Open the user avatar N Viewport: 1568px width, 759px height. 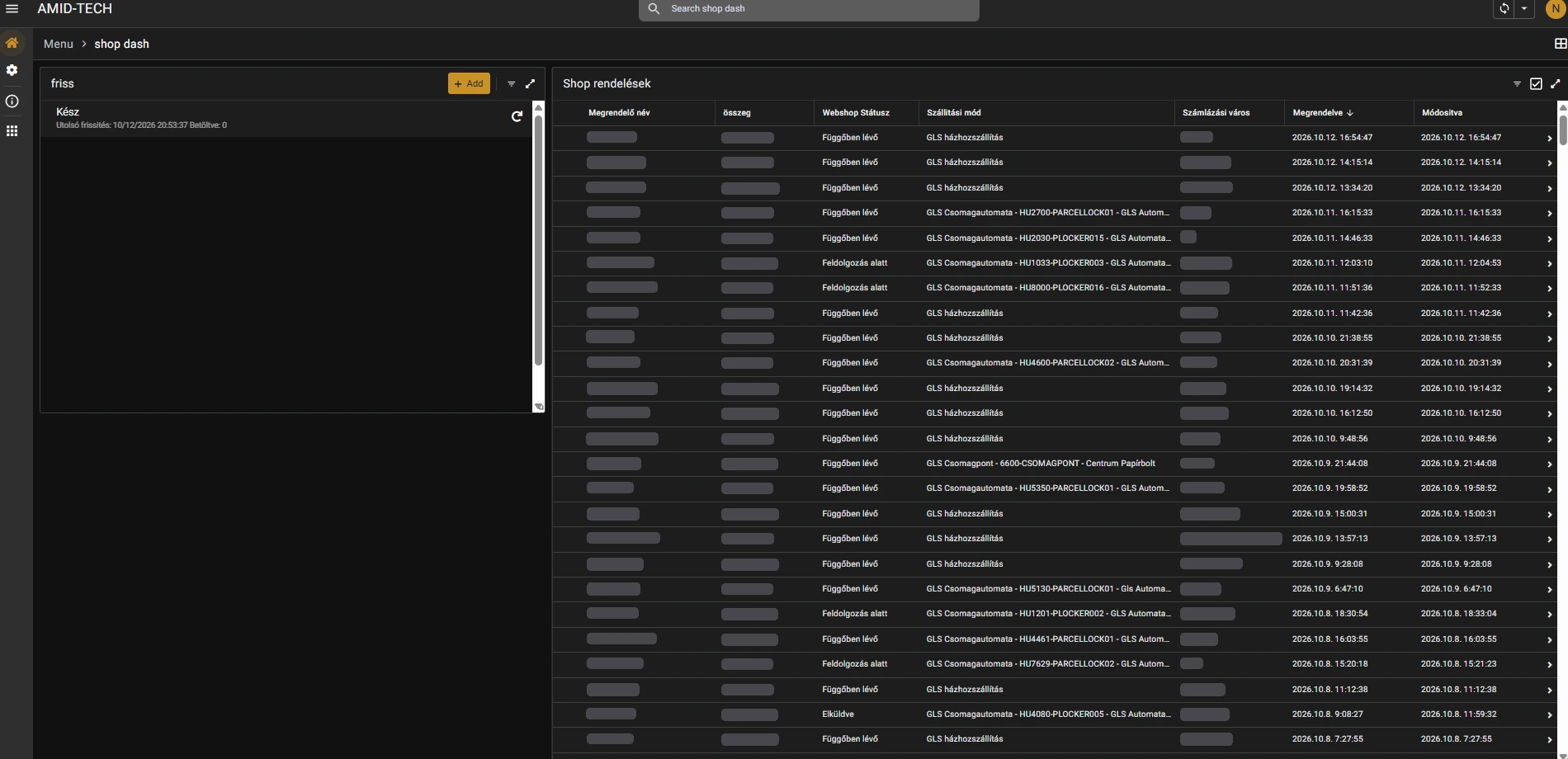tap(1555, 8)
